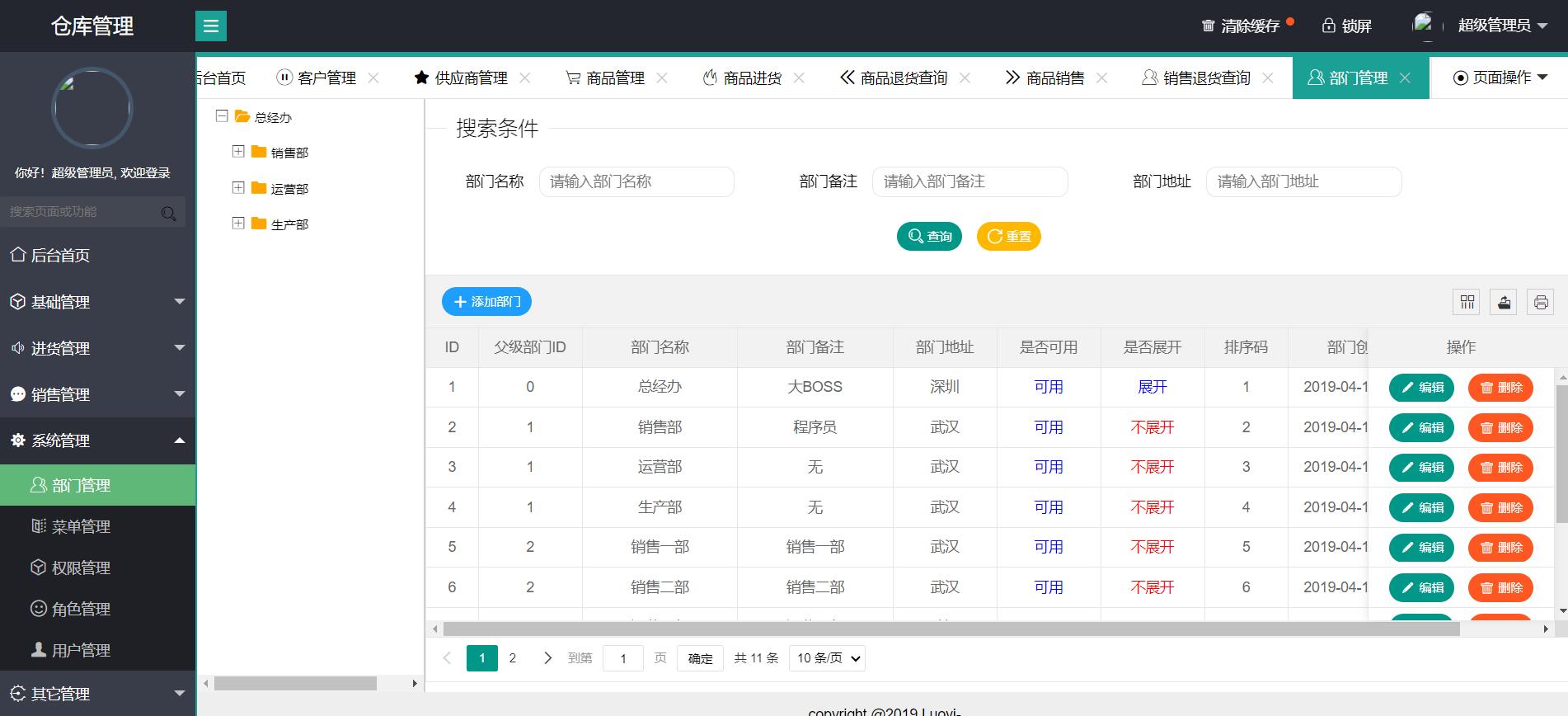This screenshot has height=716, width=1568.
Task: Click the 重置 reset button
Action: [x=1009, y=237]
